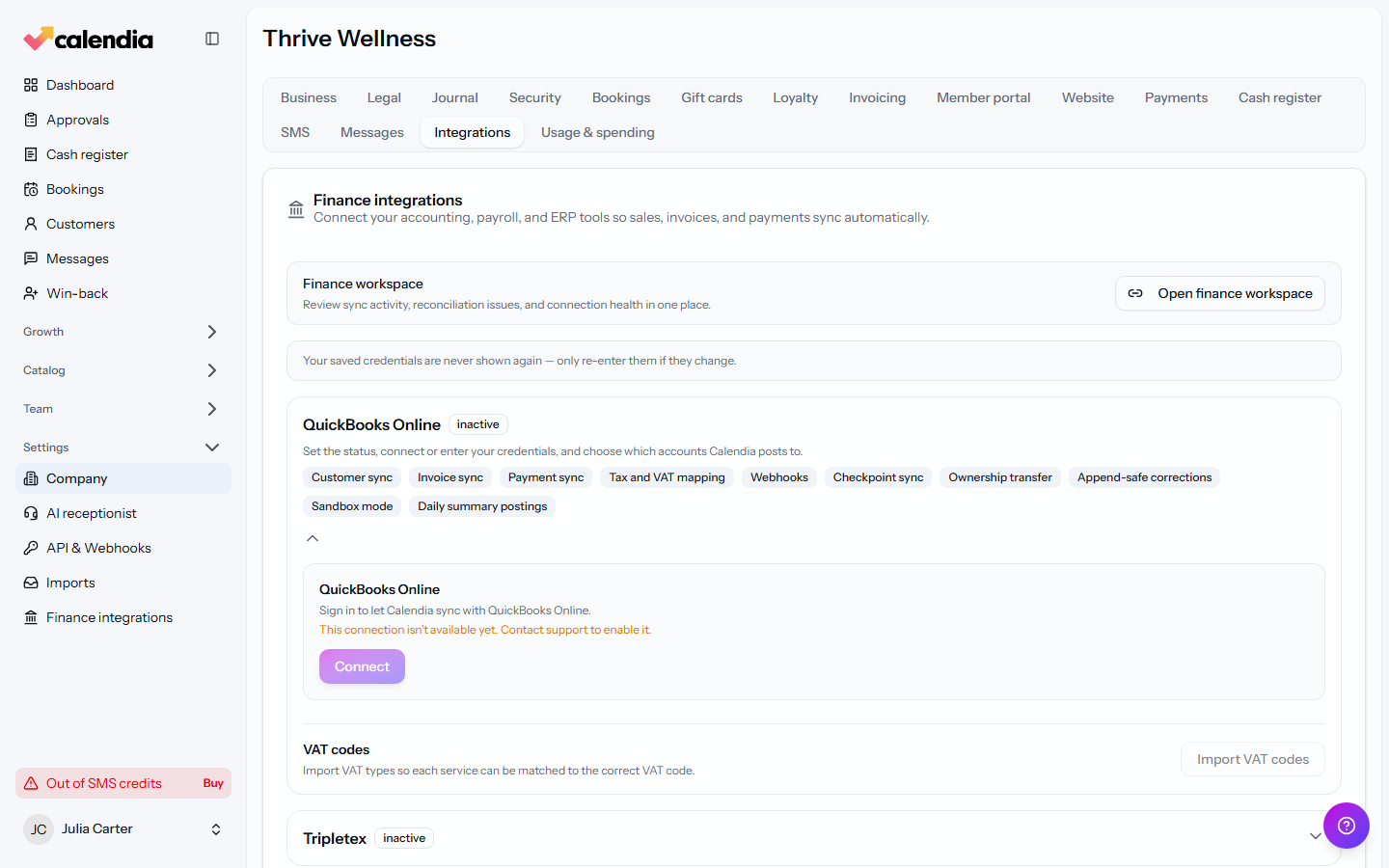Switch to the Business tab

coord(309,97)
